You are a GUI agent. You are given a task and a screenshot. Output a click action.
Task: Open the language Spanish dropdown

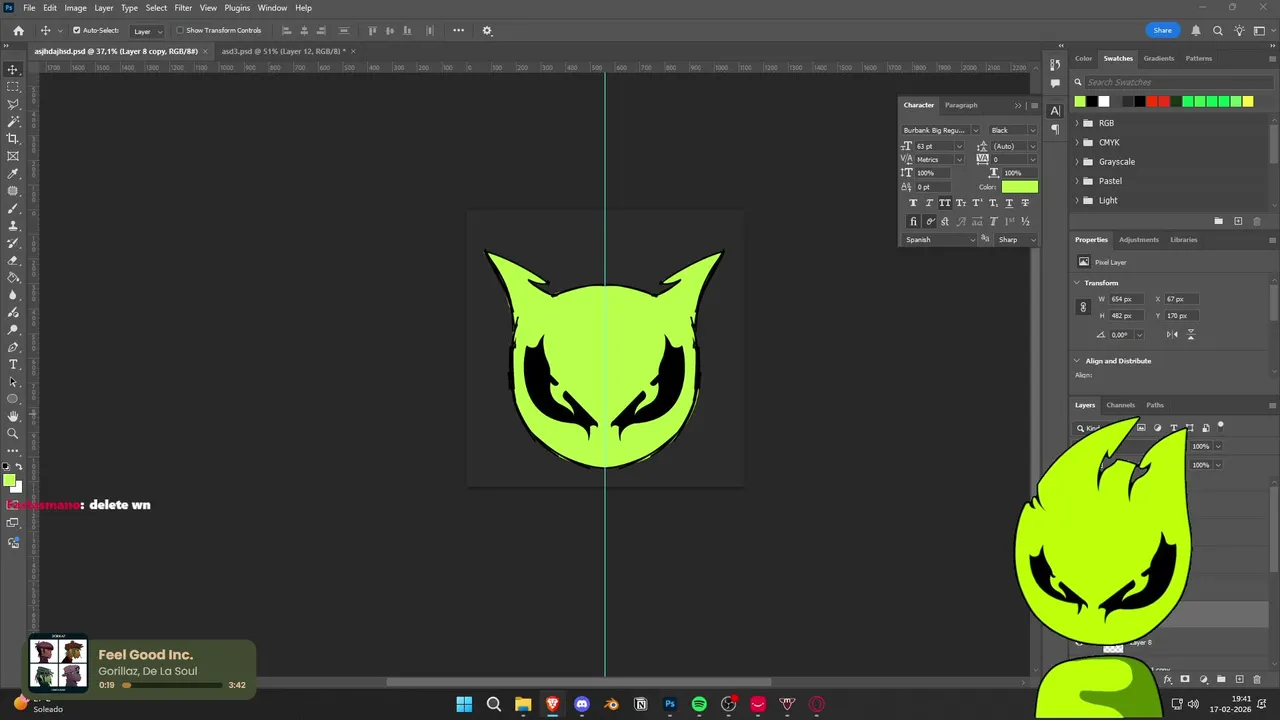[940, 239]
